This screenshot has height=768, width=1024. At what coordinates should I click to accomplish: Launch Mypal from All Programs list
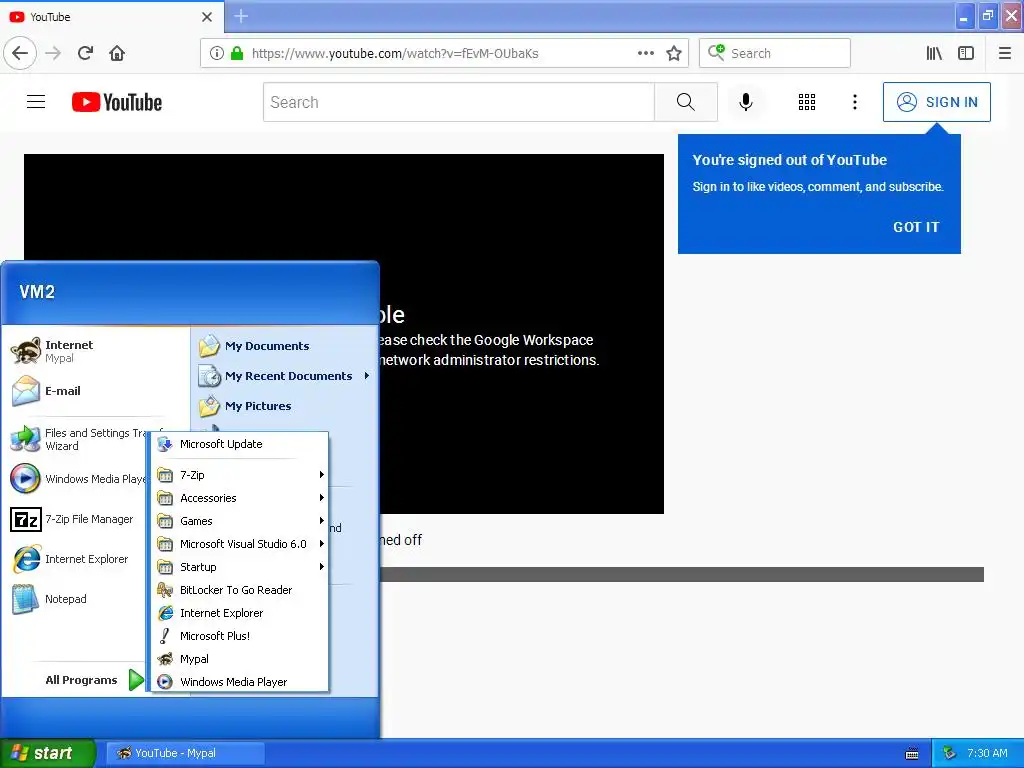[240, 659]
